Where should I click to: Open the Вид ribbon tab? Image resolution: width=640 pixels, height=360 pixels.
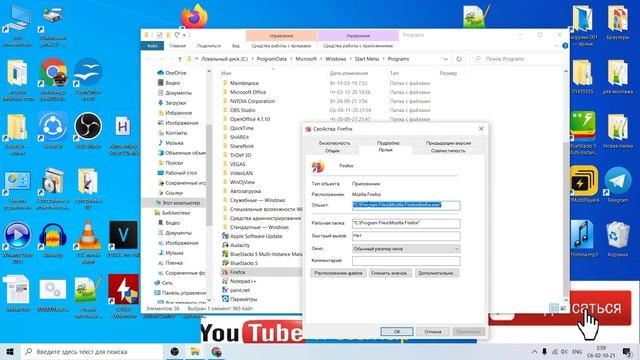(236, 46)
